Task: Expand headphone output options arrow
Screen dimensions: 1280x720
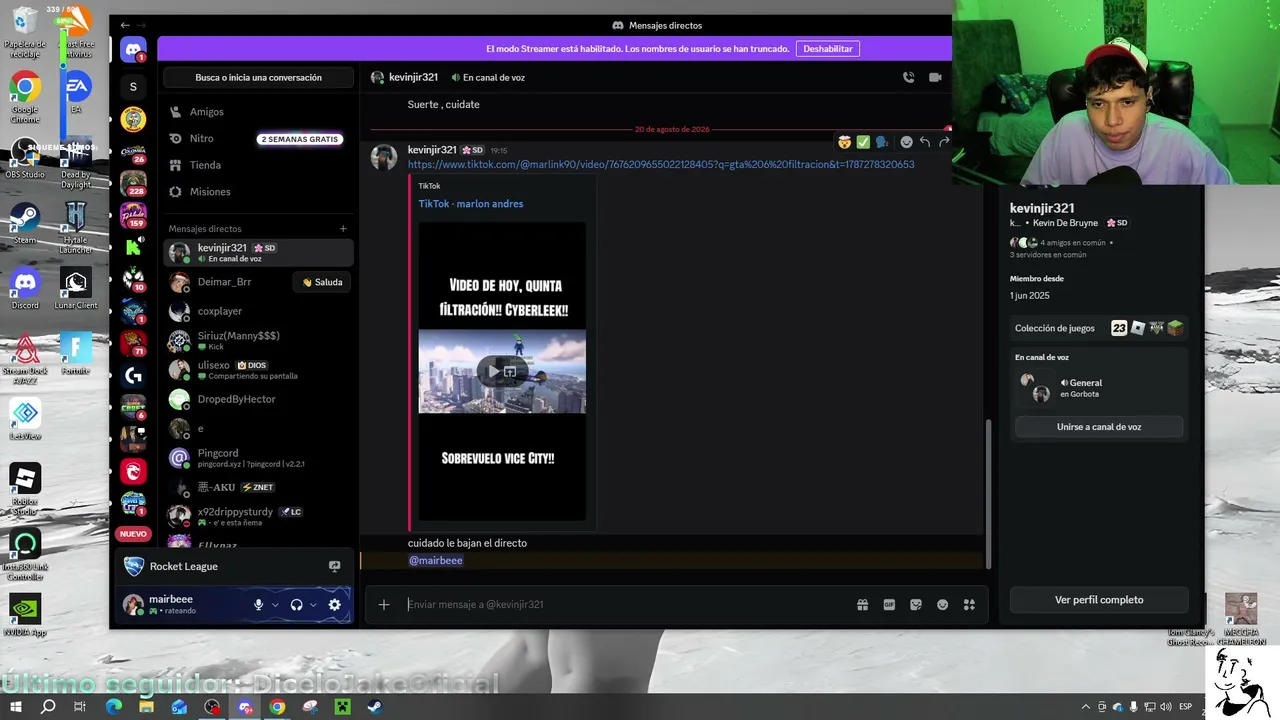Action: tap(313, 605)
